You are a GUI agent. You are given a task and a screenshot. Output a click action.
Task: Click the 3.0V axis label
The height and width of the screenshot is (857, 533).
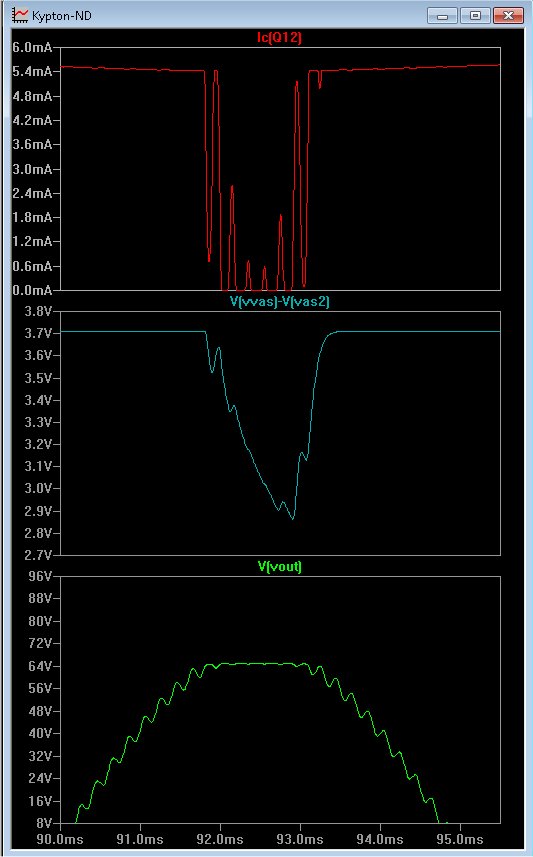coord(38,489)
